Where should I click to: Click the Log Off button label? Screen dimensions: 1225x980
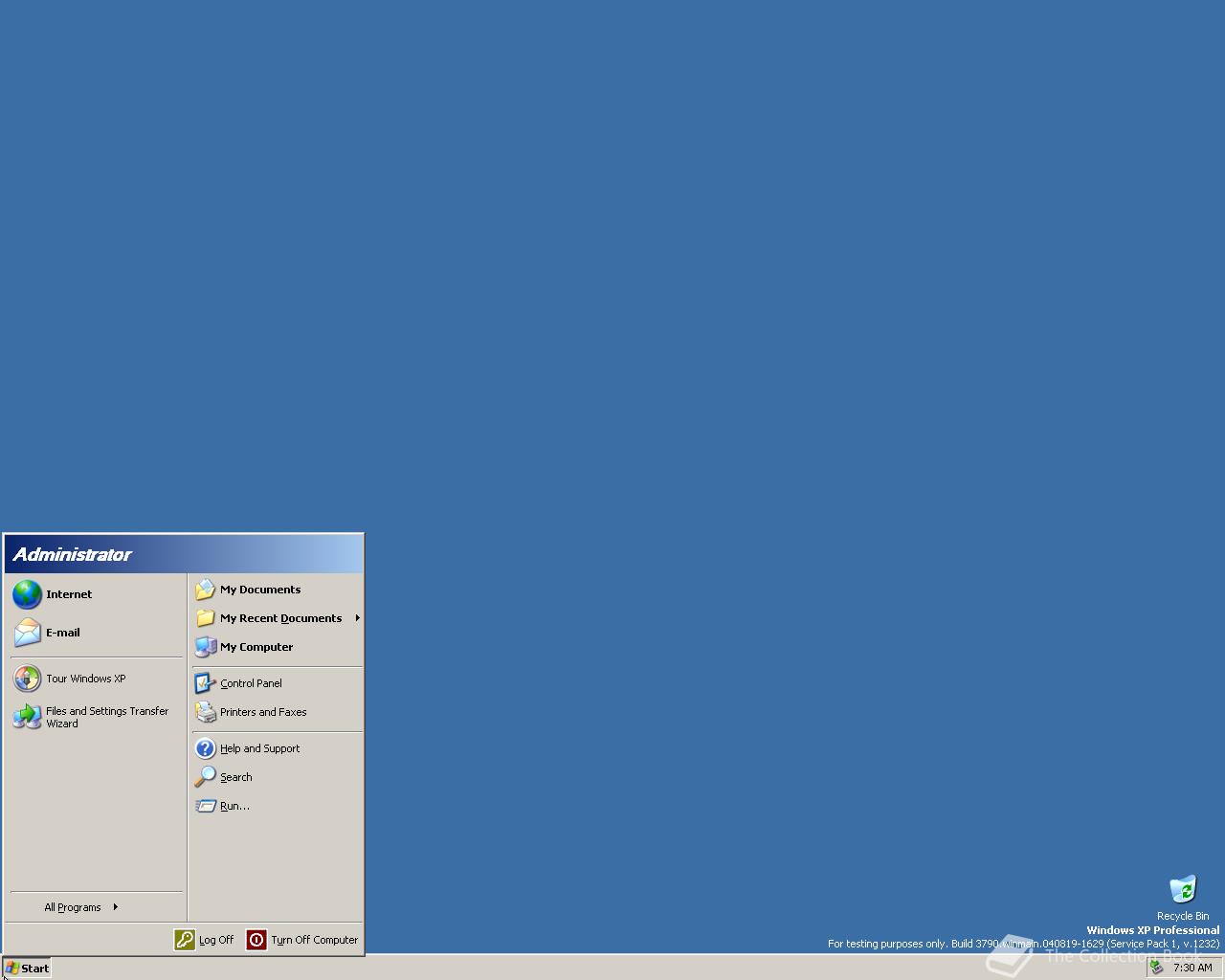[216, 940]
